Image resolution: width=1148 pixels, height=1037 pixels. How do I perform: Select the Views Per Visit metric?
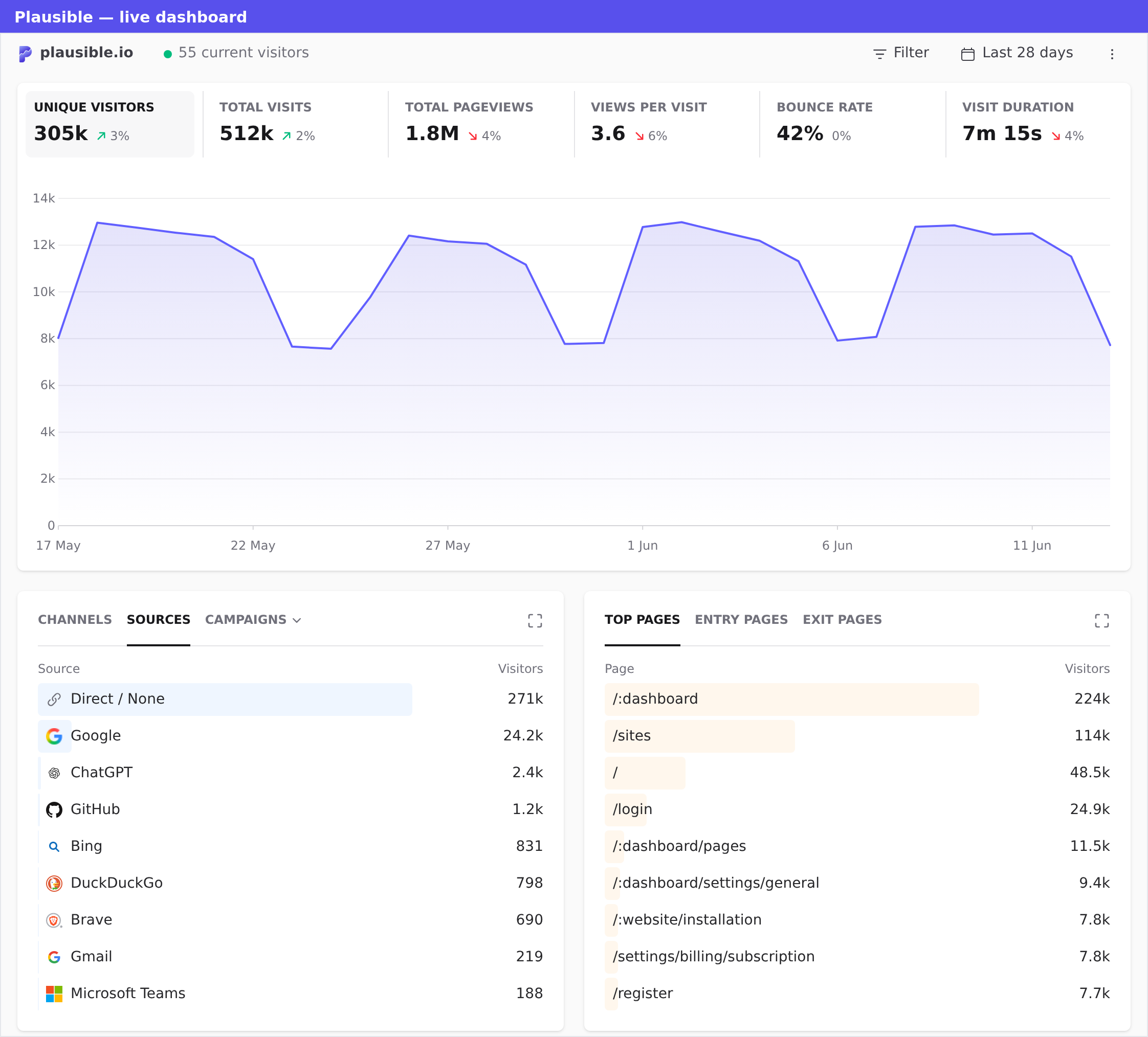point(666,124)
